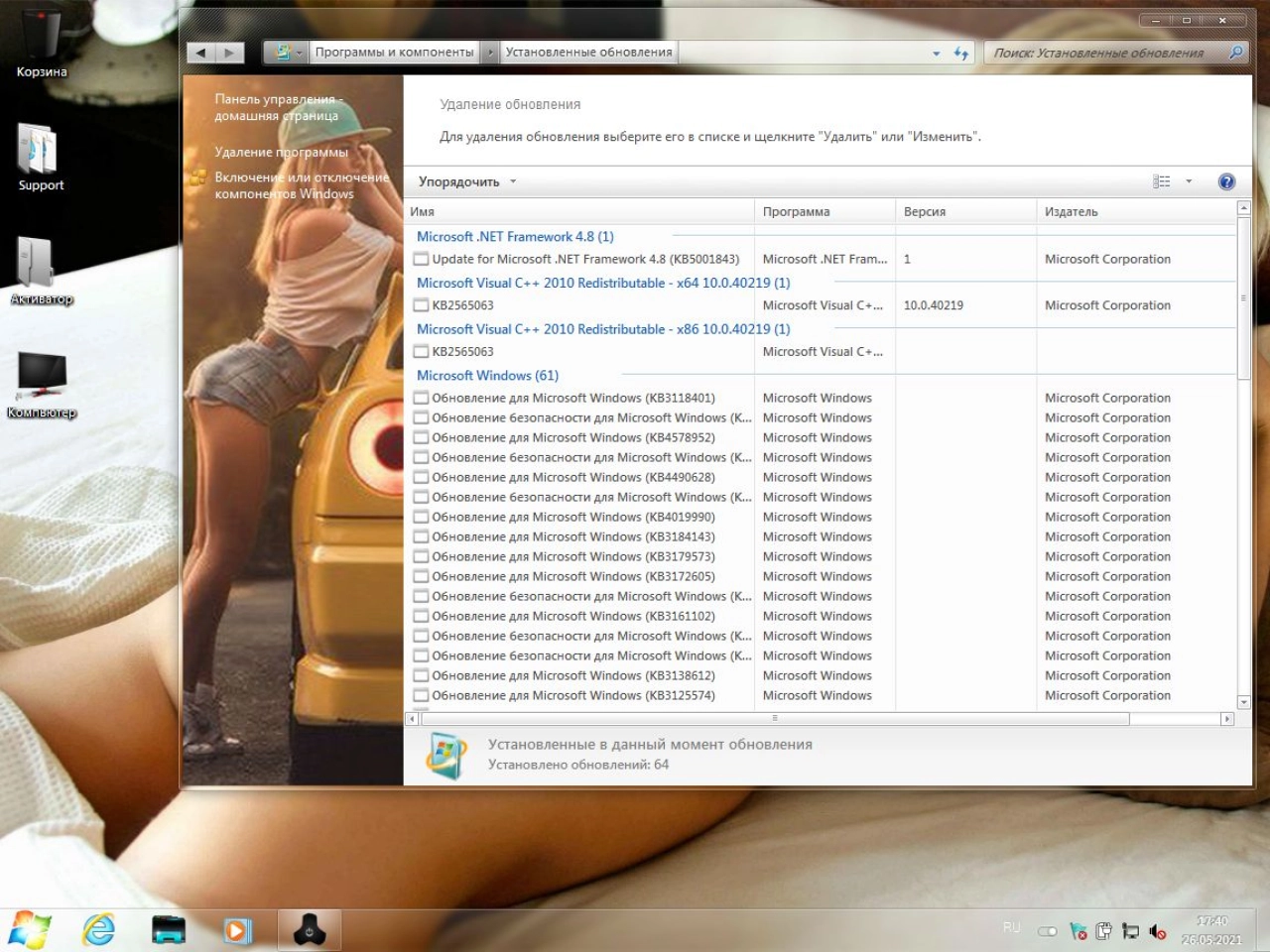Click the back navigation arrow
Viewport: 1270px width, 952px height.
[200, 53]
